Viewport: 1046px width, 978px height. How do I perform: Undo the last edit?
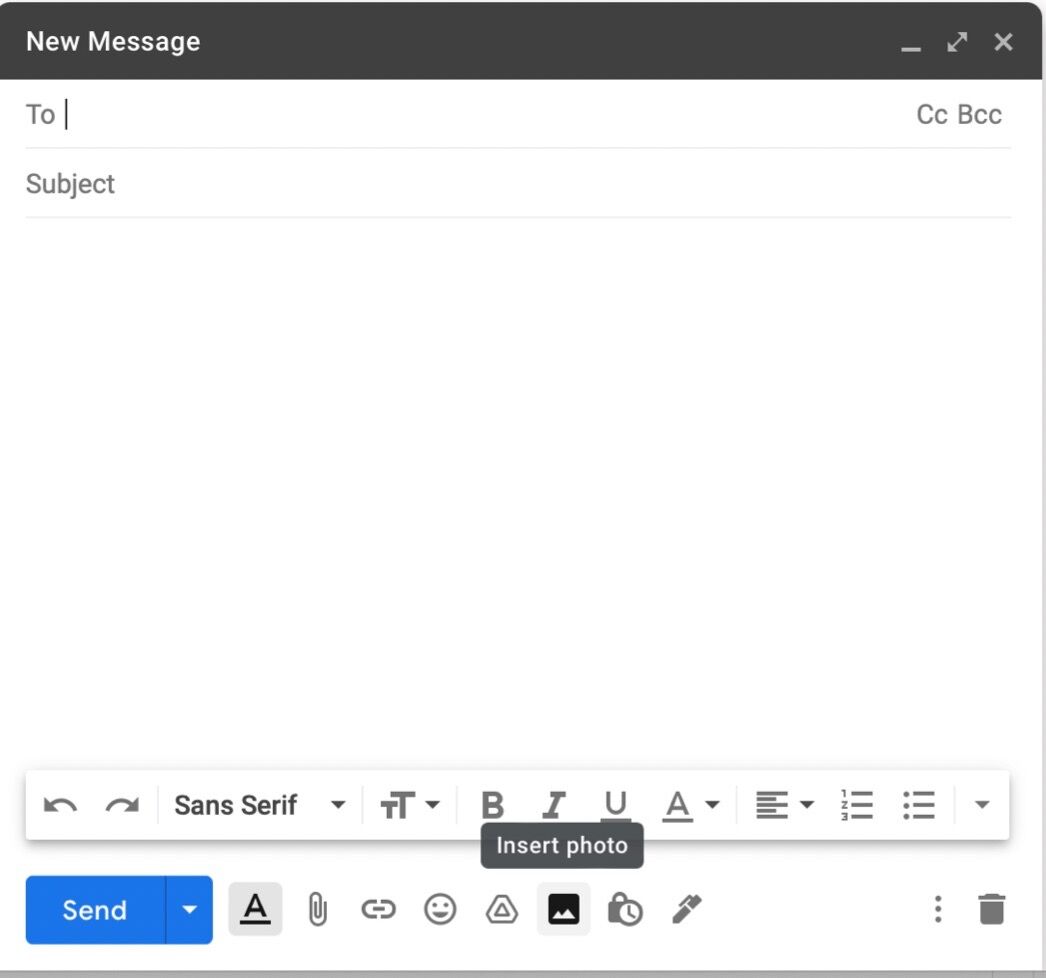(60, 804)
